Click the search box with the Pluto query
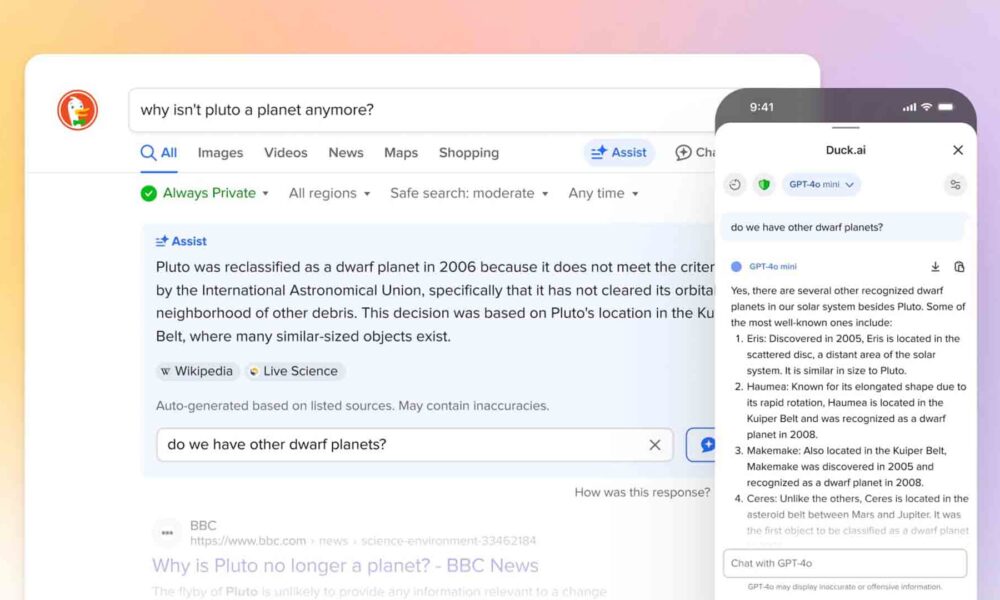Viewport: 1000px width, 600px height. (x=421, y=110)
